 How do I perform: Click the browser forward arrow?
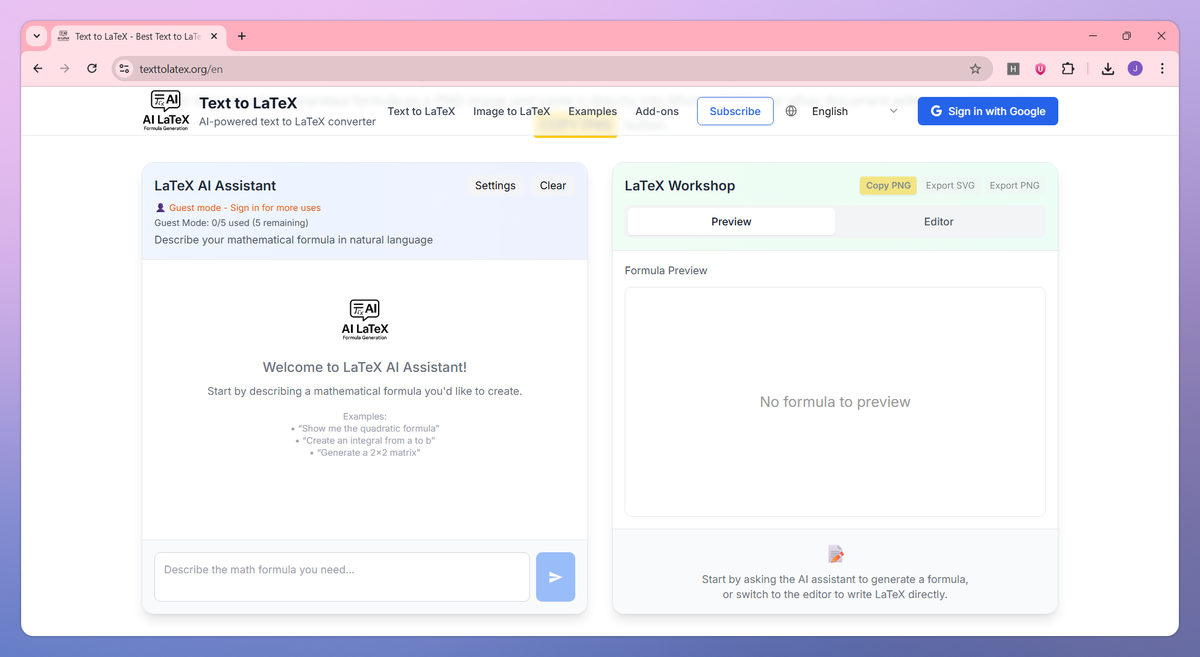point(65,69)
